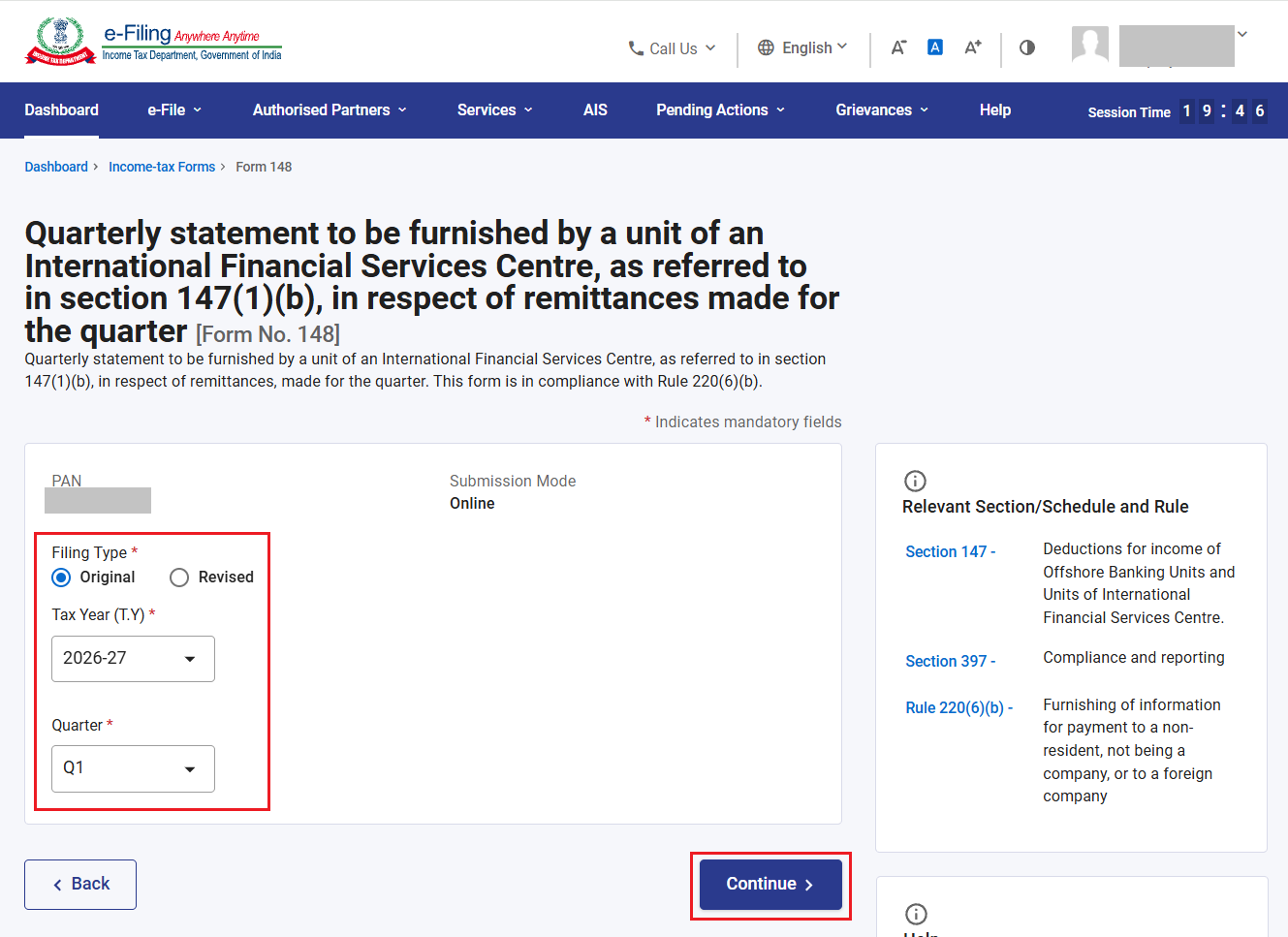1288x937 pixels.
Task: Expand the Pending Actions menu
Action: click(720, 110)
